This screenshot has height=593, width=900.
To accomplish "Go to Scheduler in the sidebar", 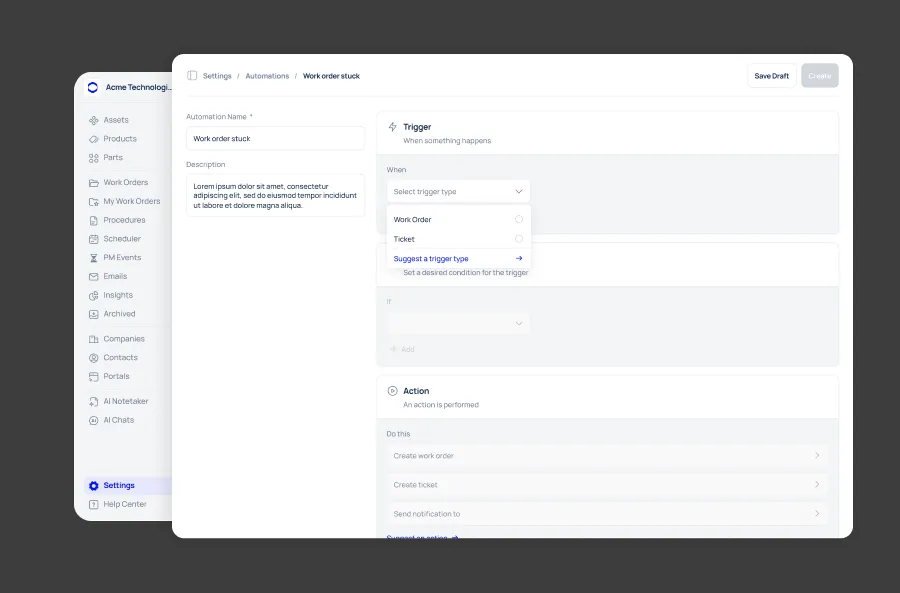I will 122,239.
